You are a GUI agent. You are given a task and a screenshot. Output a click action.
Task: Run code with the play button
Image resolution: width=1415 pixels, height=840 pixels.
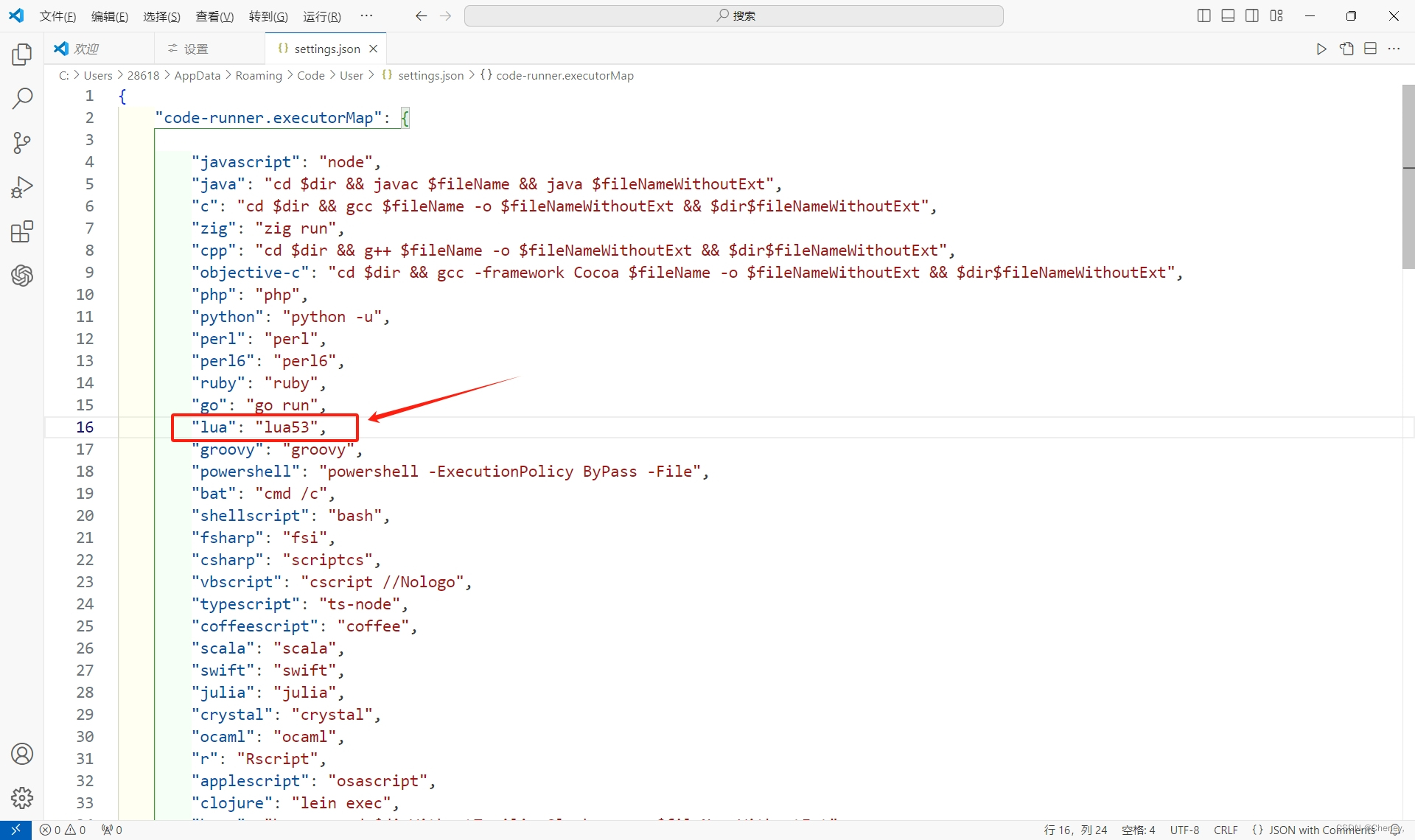[1321, 49]
